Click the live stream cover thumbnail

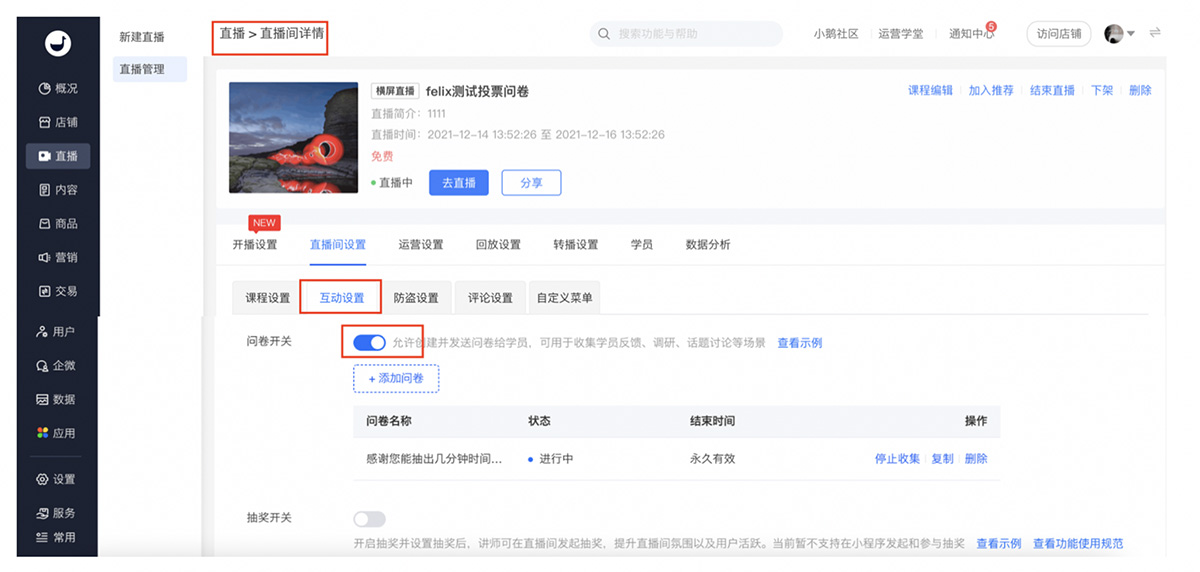(x=293, y=137)
